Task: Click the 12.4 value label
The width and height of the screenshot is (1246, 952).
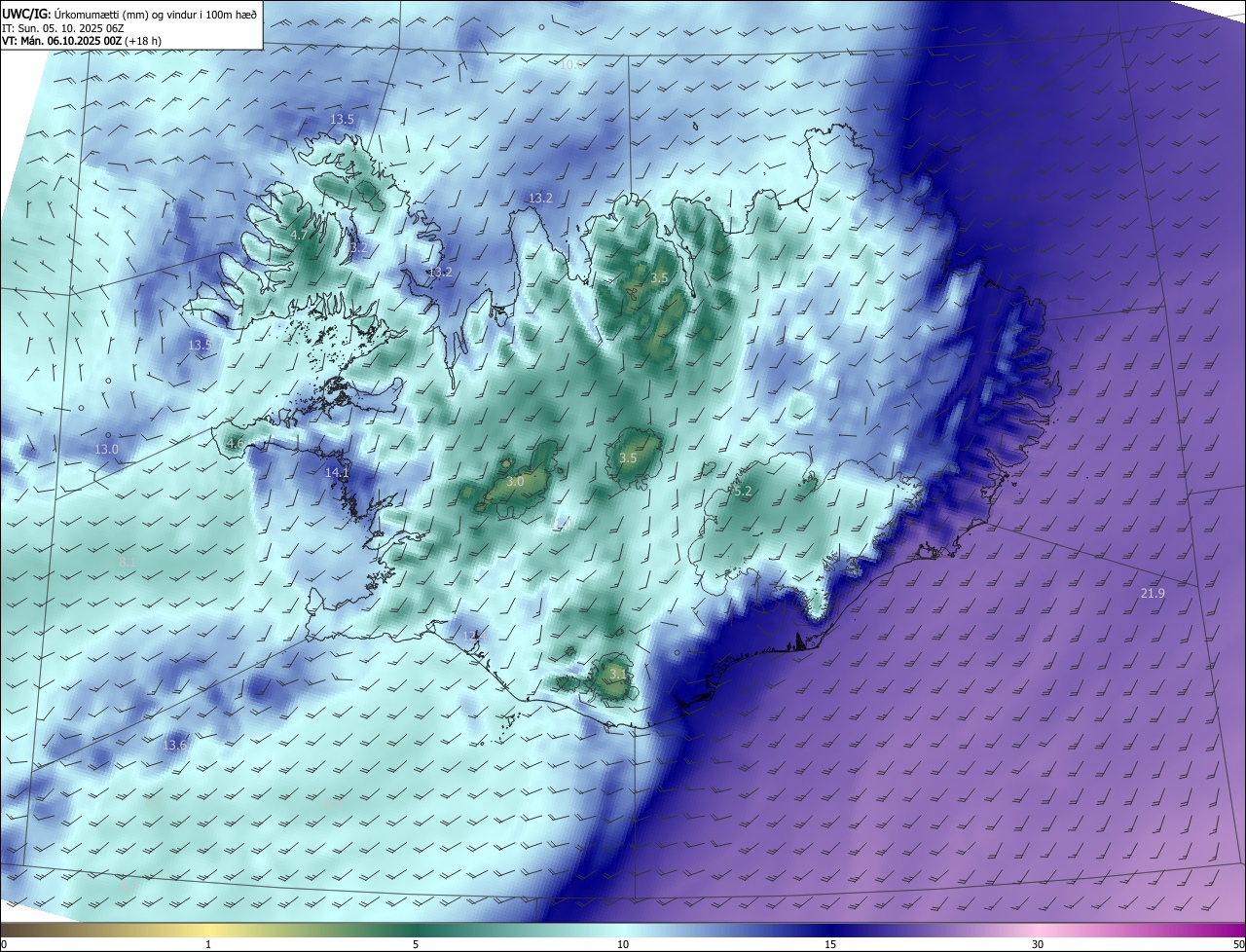Action: pos(473,635)
